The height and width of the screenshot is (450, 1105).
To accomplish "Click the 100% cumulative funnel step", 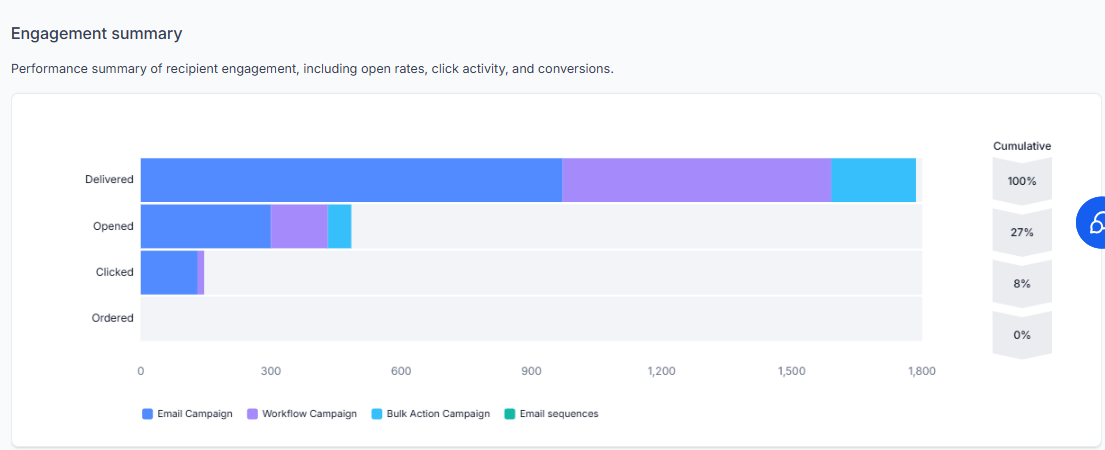I will point(1022,181).
